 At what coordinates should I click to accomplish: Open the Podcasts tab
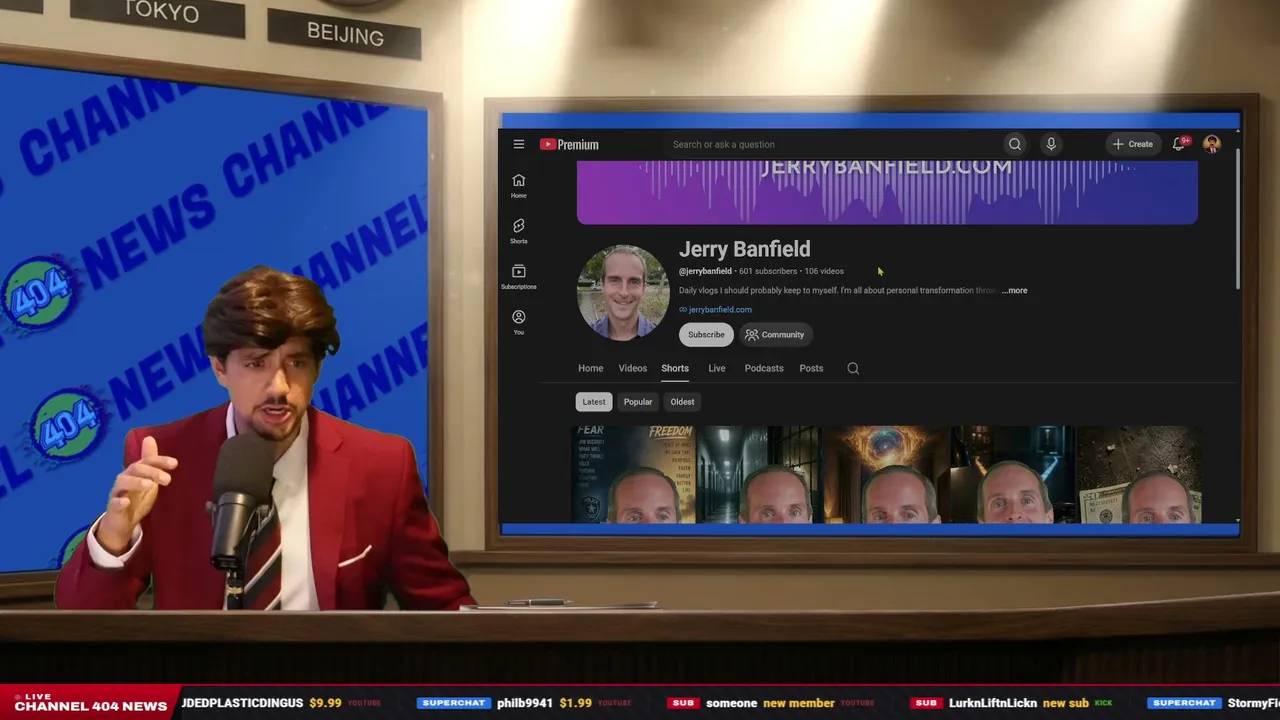pyautogui.click(x=764, y=368)
